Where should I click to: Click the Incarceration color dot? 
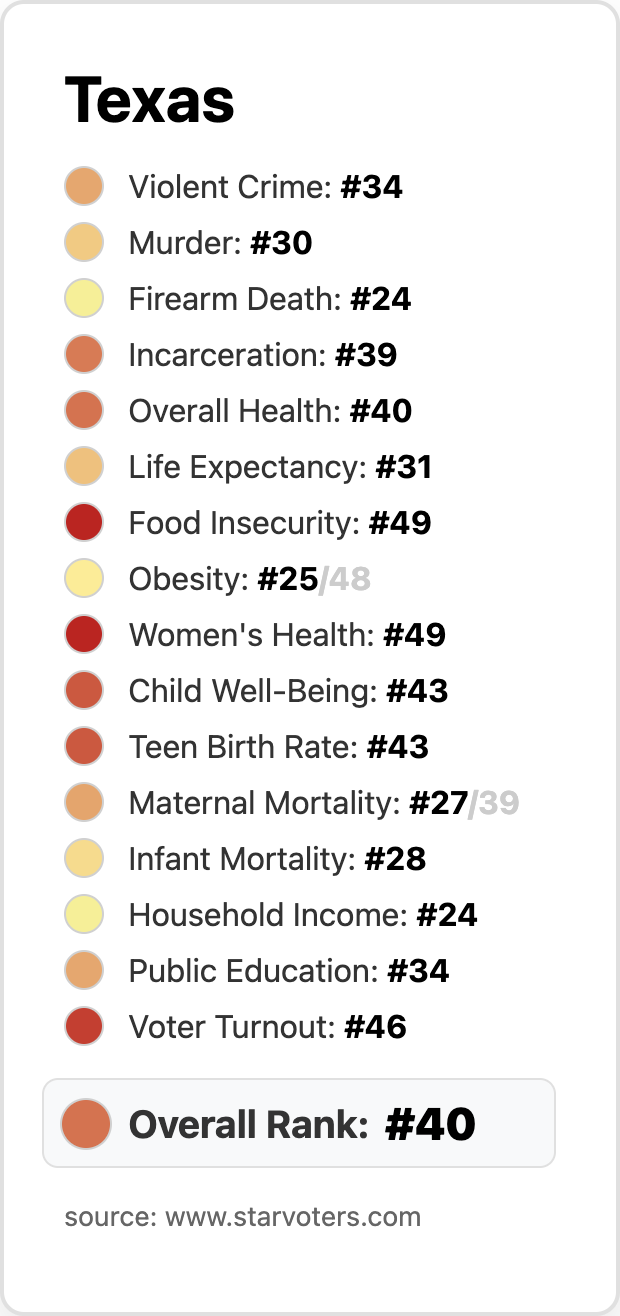84,355
